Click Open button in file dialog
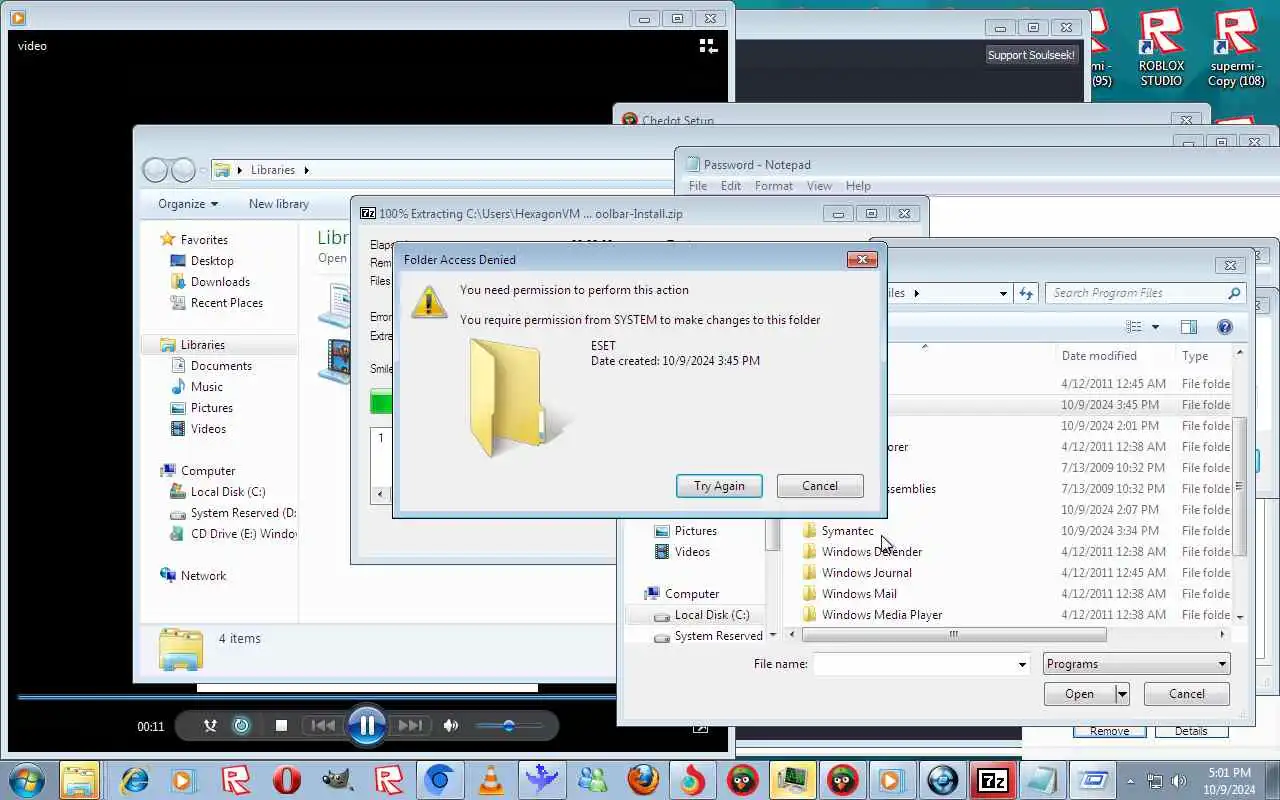The height and width of the screenshot is (800, 1280). pyautogui.click(x=1079, y=694)
